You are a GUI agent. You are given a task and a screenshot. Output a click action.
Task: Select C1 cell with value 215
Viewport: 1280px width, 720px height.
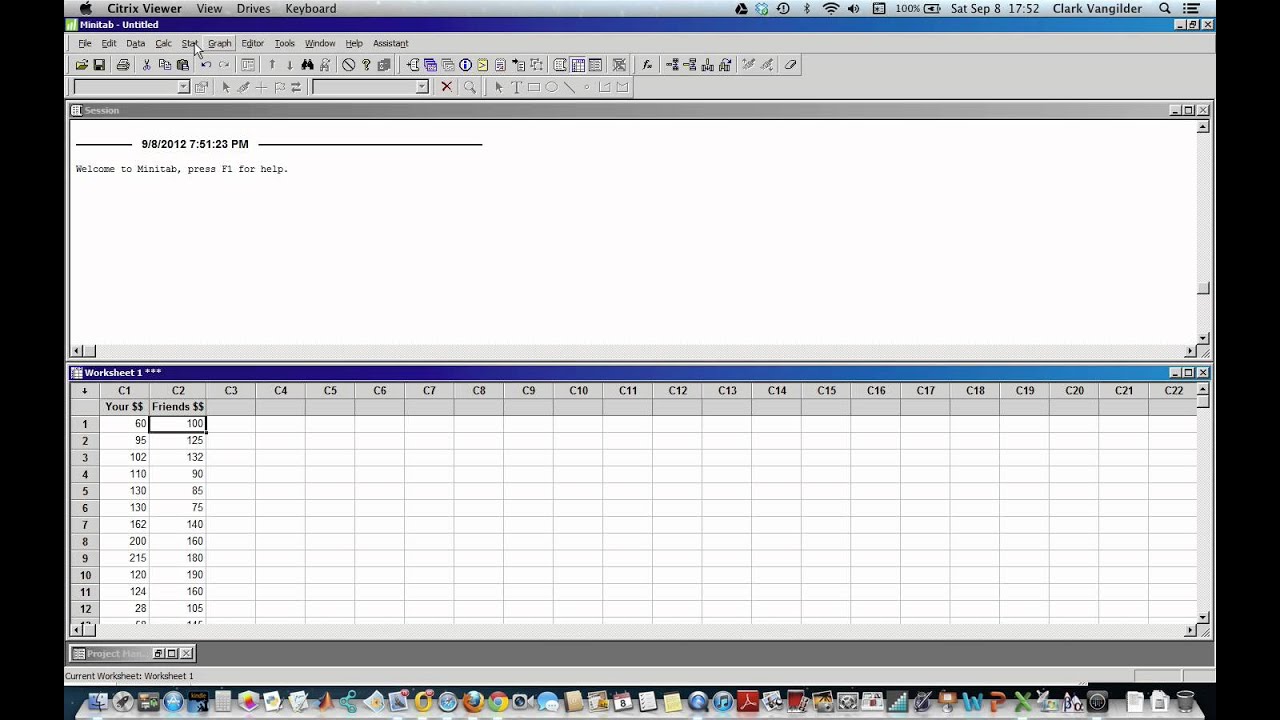124,558
